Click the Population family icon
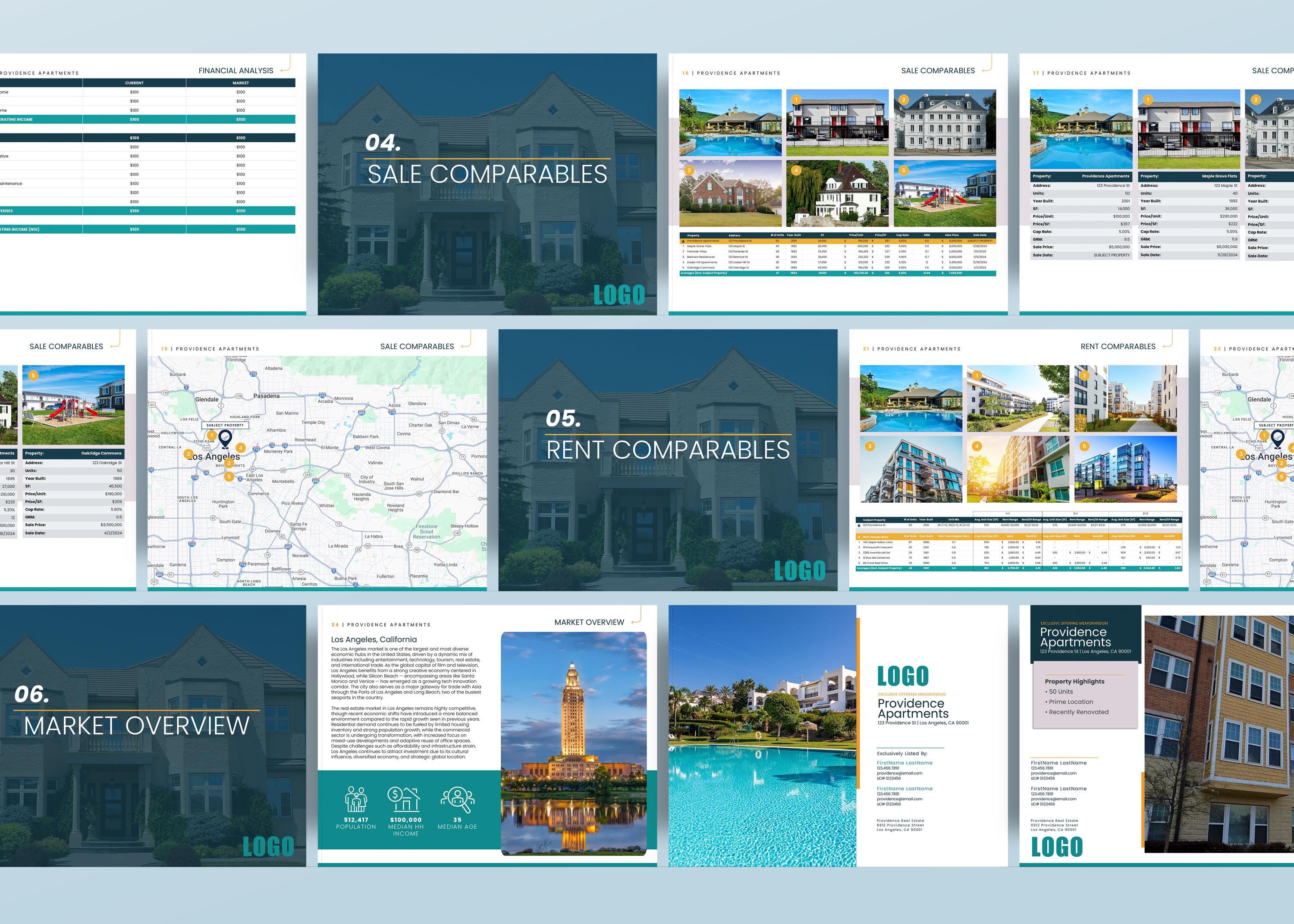Image resolution: width=1294 pixels, height=924 pixels. (356, 799)
